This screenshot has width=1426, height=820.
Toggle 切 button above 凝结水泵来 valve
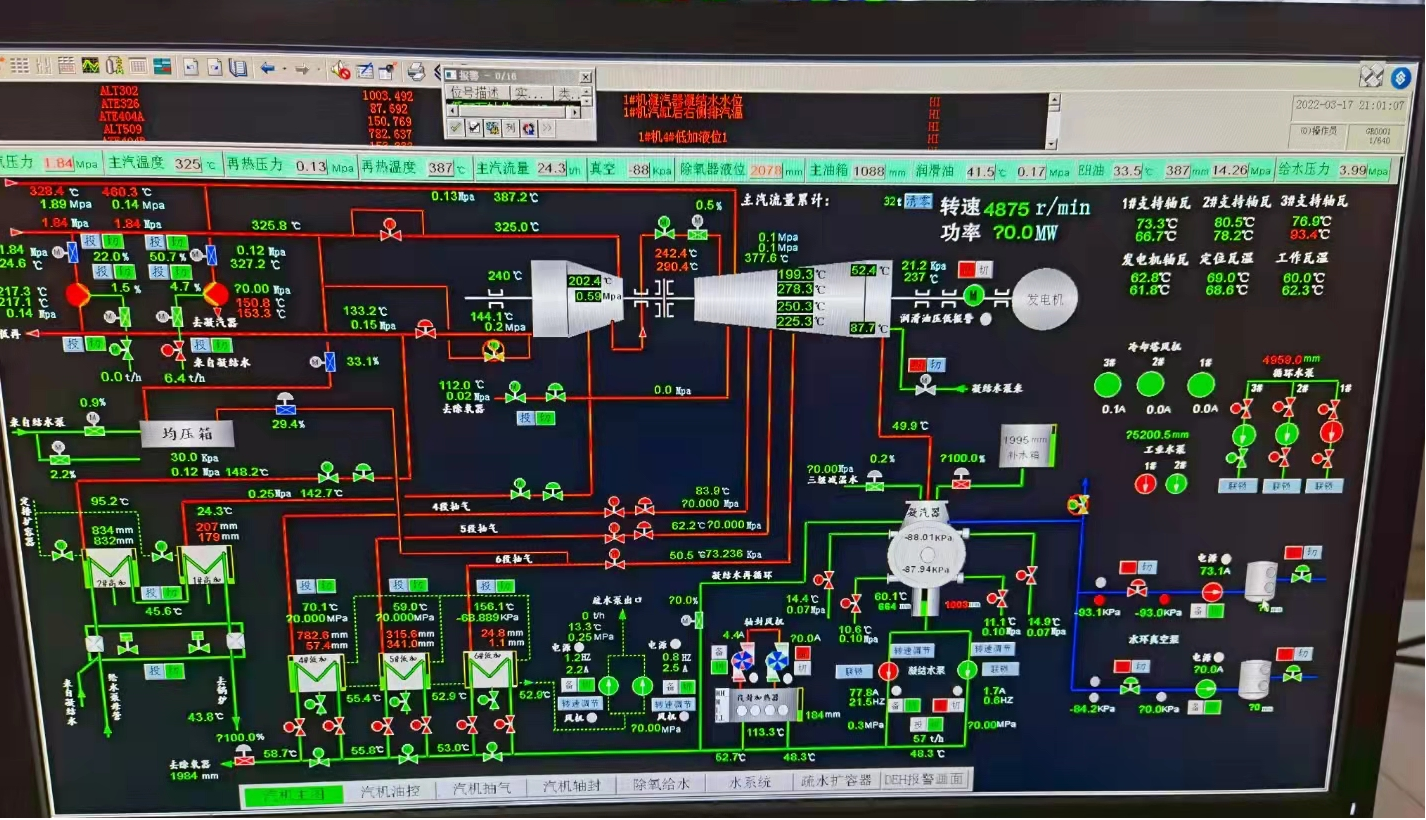936,365
